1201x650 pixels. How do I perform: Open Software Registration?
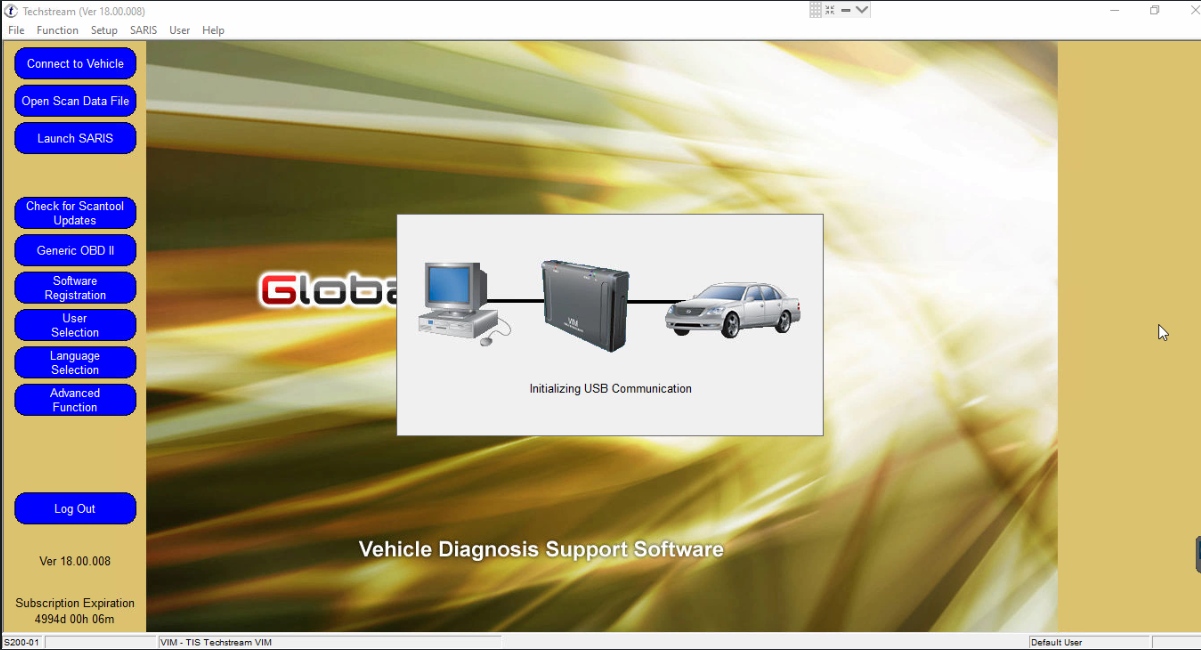tap(75, 287)
